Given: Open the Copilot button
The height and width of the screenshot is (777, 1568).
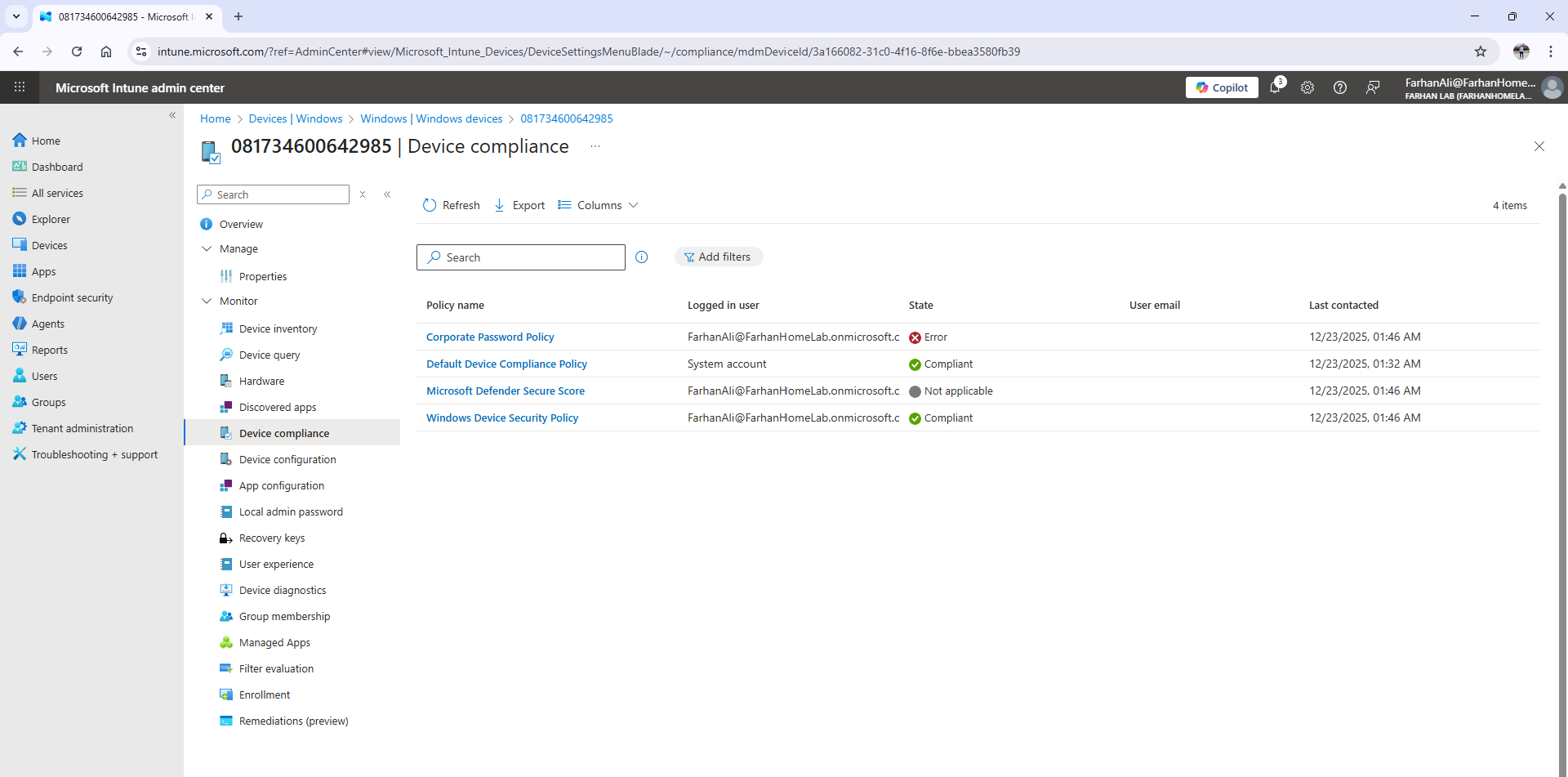Looking at the screenshot, I should point(1222,87).
